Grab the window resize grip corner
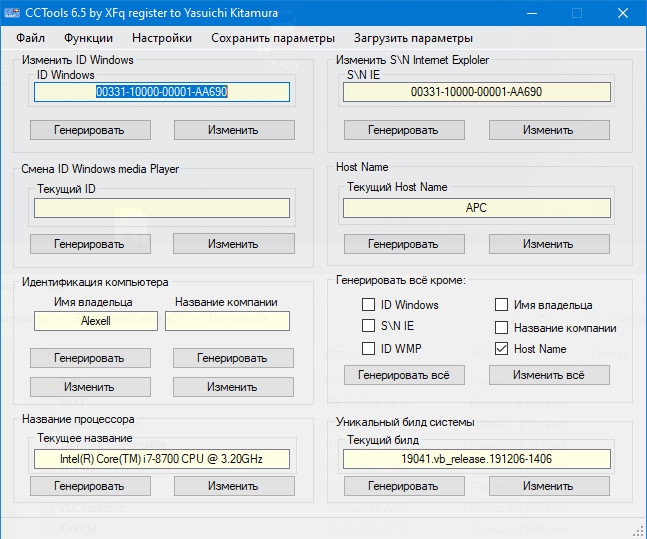 point(640,532)
